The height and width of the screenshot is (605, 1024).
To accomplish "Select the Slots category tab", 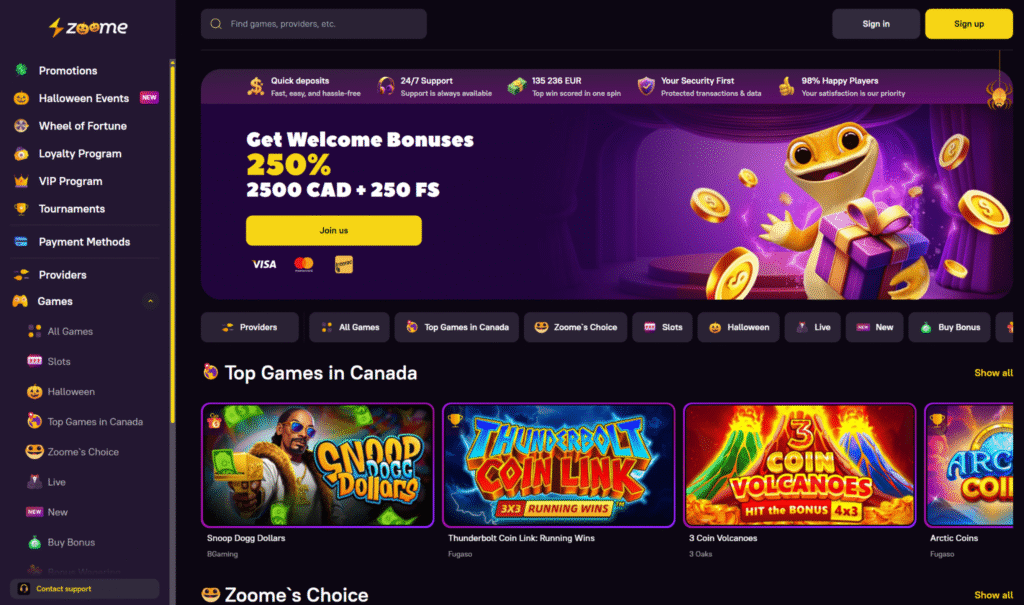I will click(x=662, y=327).
